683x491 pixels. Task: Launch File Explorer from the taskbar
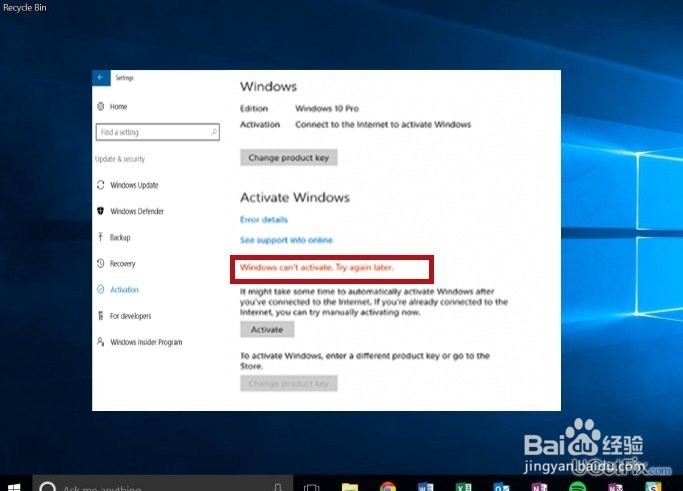[x=350, y=487]
